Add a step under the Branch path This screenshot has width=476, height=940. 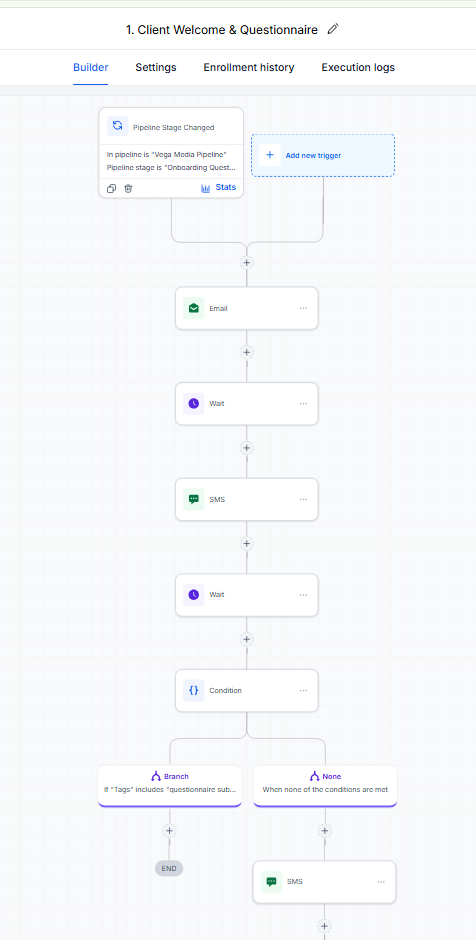169,831
